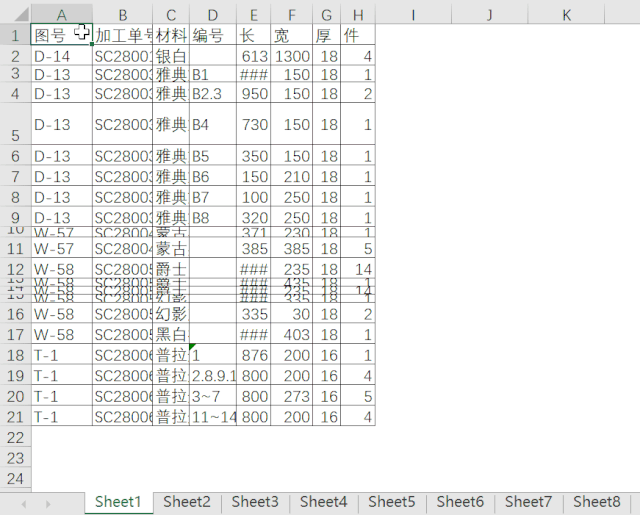Screen dimensions: 640x515
Task: Select column J header
Action: pos(490,15)
